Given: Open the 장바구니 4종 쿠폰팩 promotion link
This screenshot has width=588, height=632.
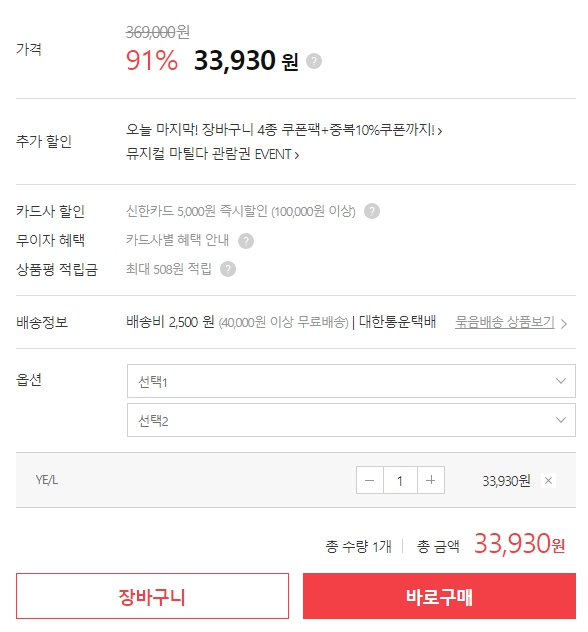Looking at the screenshot, I should (x=284, y=130).
